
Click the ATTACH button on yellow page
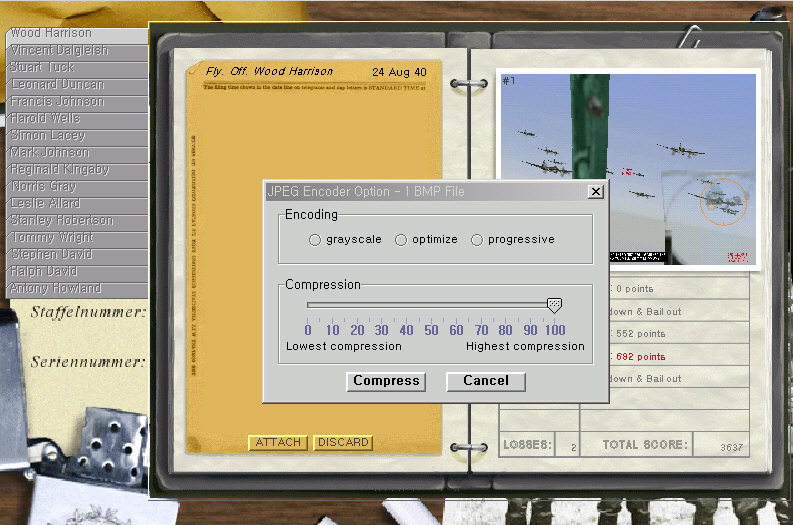click(x=278, y=443)
